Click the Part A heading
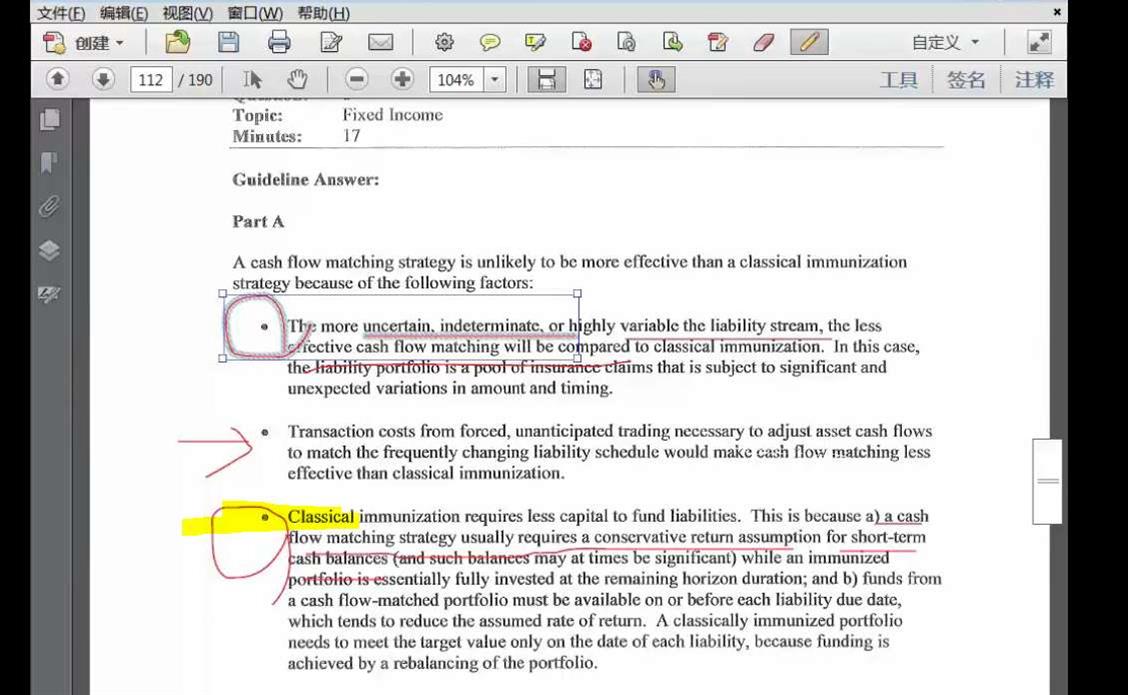The image size is (1128, 695). pyautogui.click(x=258, y=222)
